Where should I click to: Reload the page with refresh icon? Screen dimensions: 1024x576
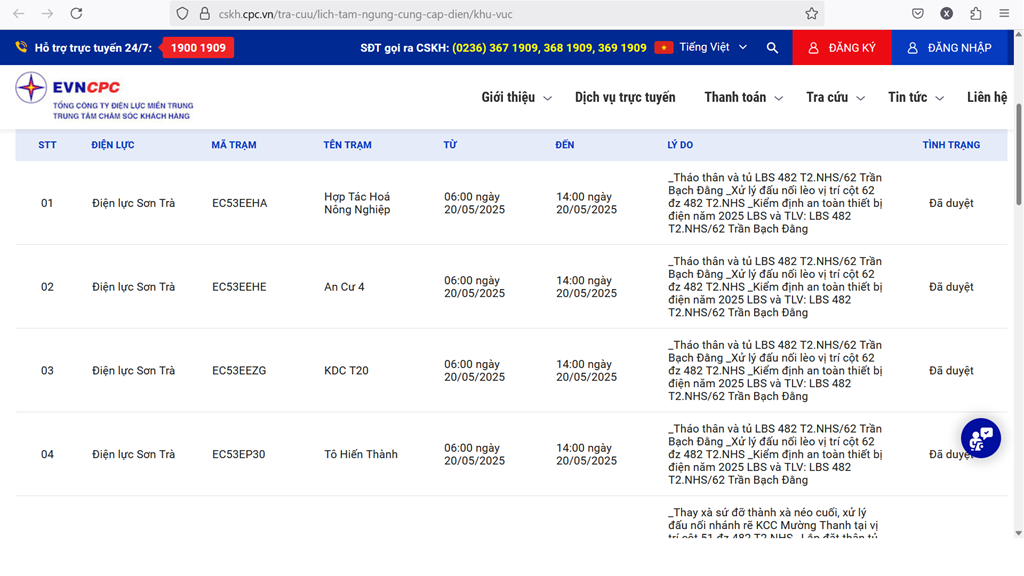point(76,14)
